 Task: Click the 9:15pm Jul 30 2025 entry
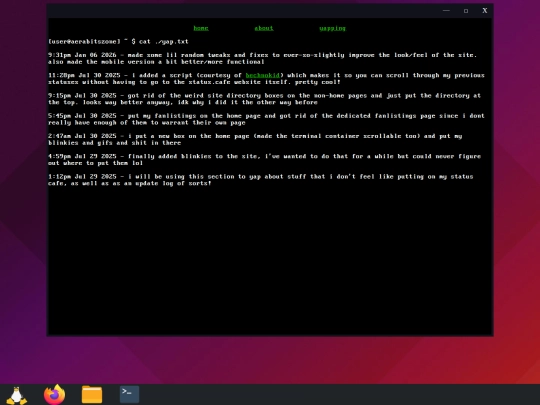264,99
